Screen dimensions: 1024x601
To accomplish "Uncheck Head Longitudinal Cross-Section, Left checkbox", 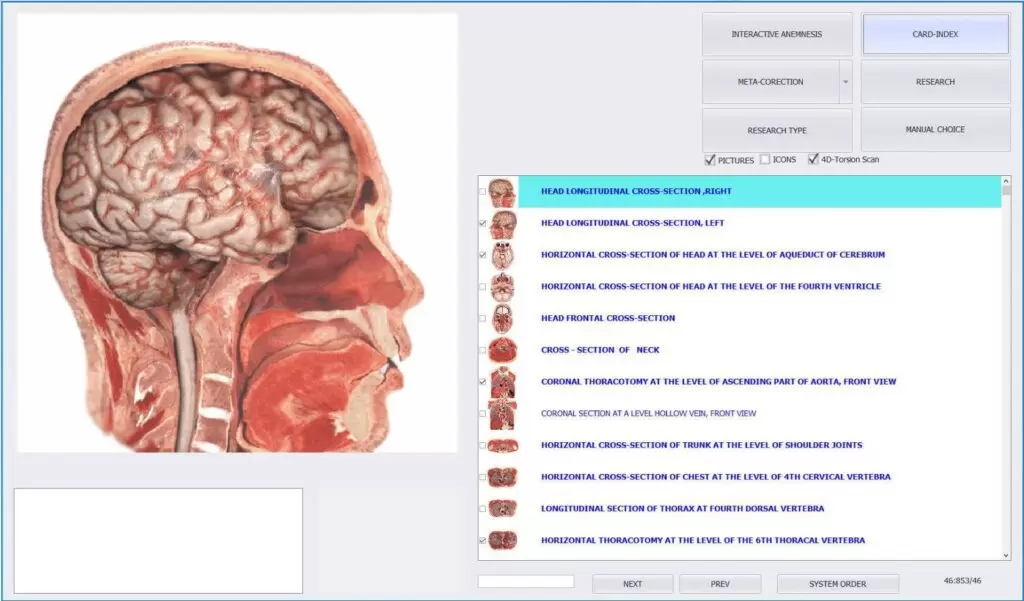I will point(483,224).
